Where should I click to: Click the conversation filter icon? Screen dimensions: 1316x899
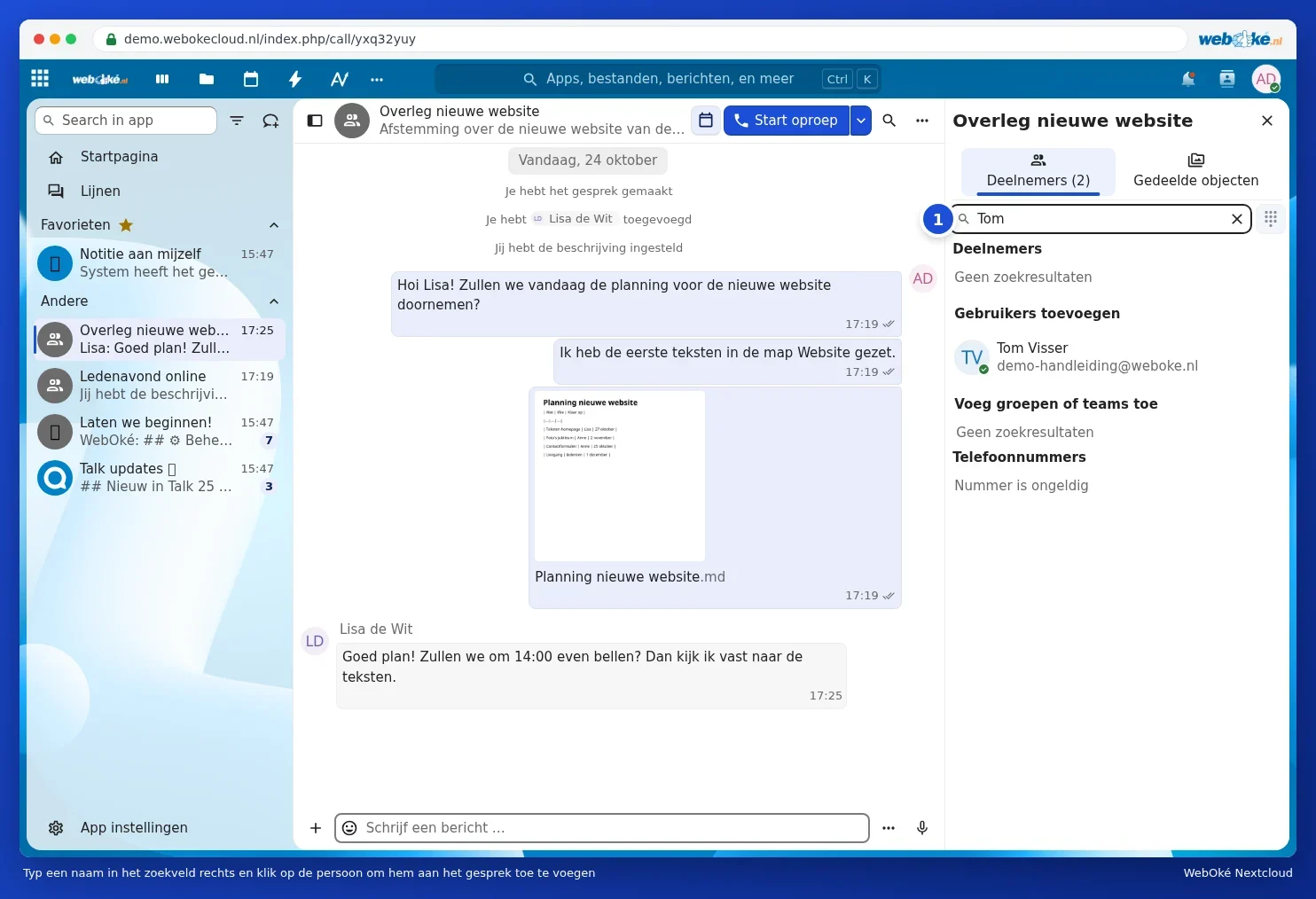(x=237, y=121)
